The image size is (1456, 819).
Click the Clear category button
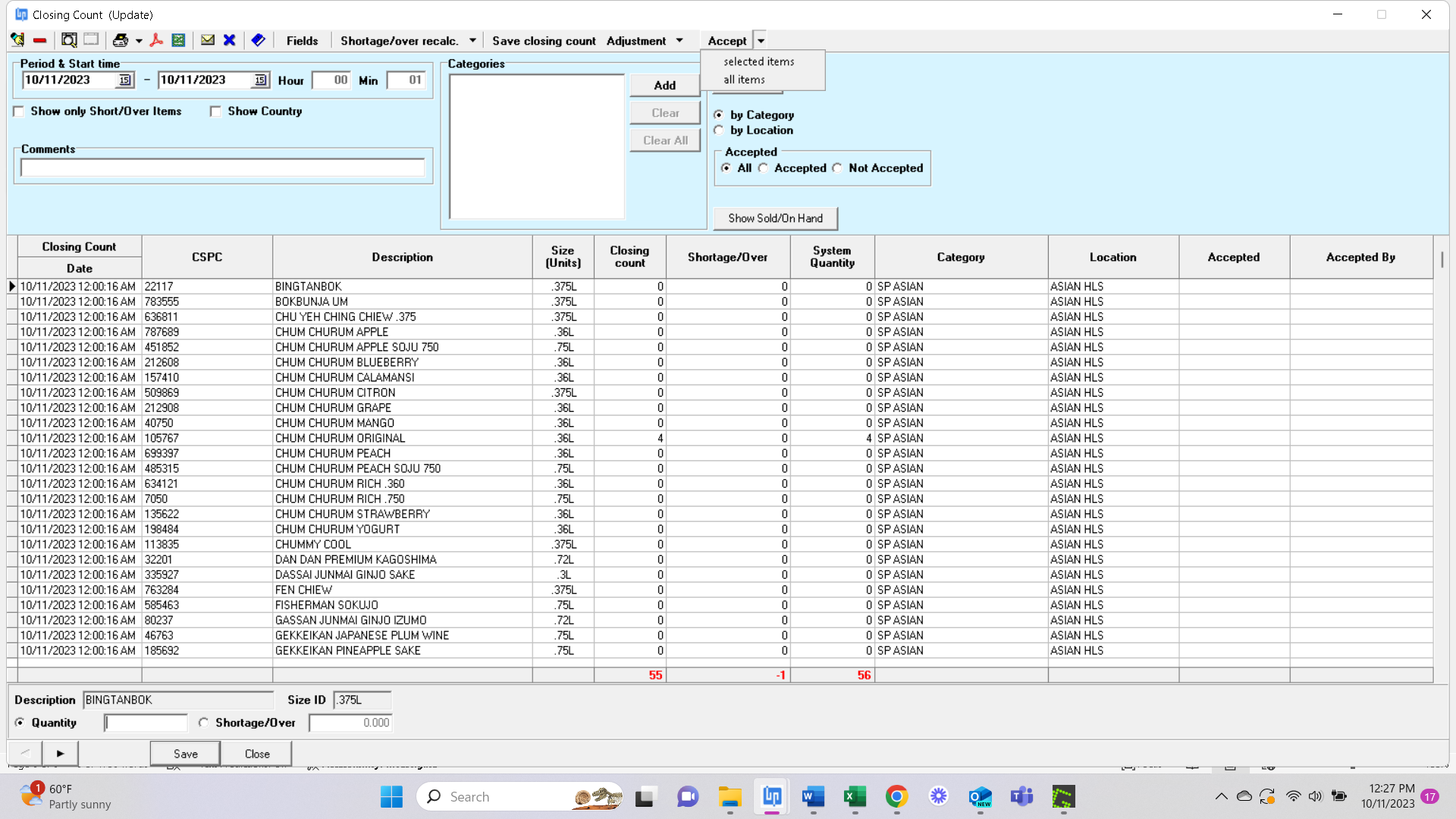(x=664, y=113)
